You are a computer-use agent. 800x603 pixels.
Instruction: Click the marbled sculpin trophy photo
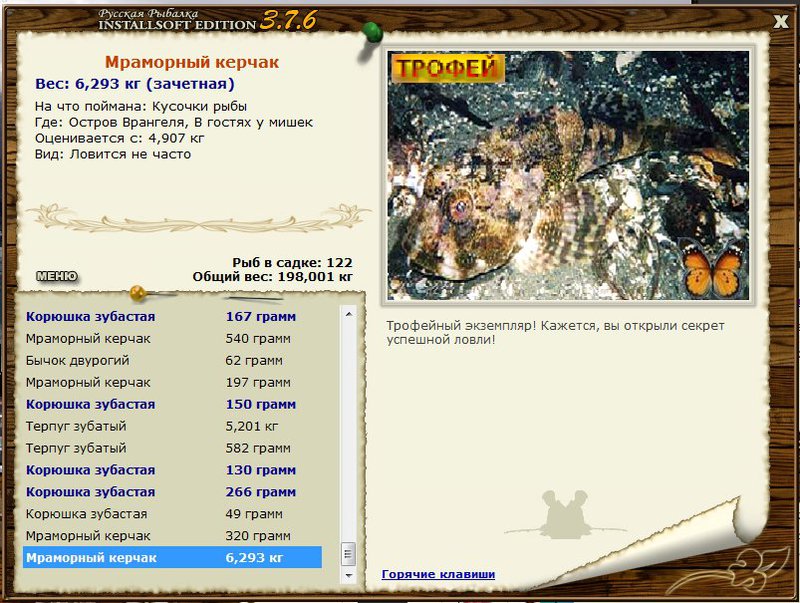[568, 175]
